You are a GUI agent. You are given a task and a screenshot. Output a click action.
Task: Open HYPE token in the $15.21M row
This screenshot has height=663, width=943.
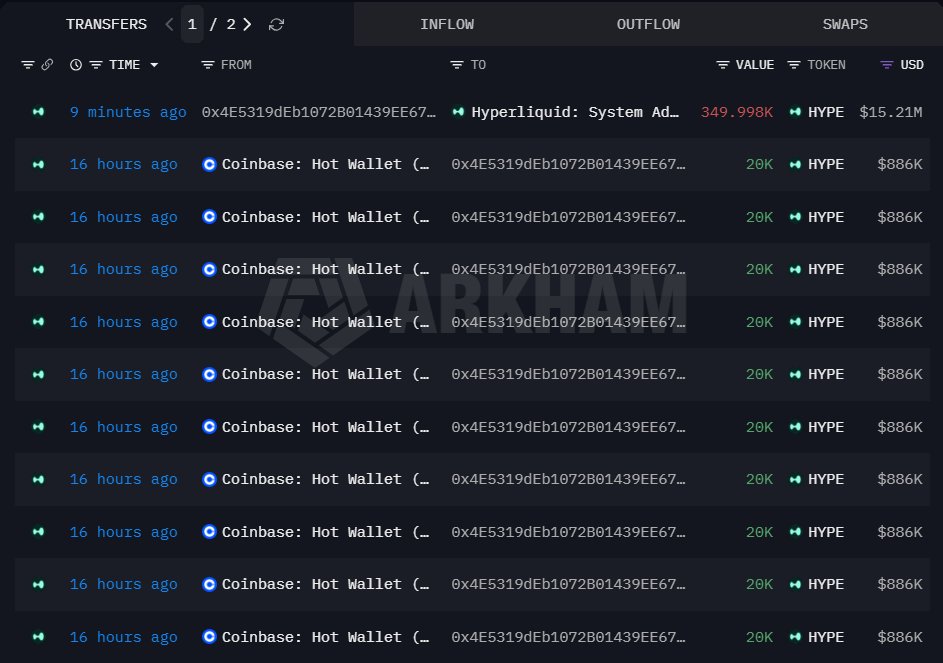pyautogui.click(x=826, y=112)
